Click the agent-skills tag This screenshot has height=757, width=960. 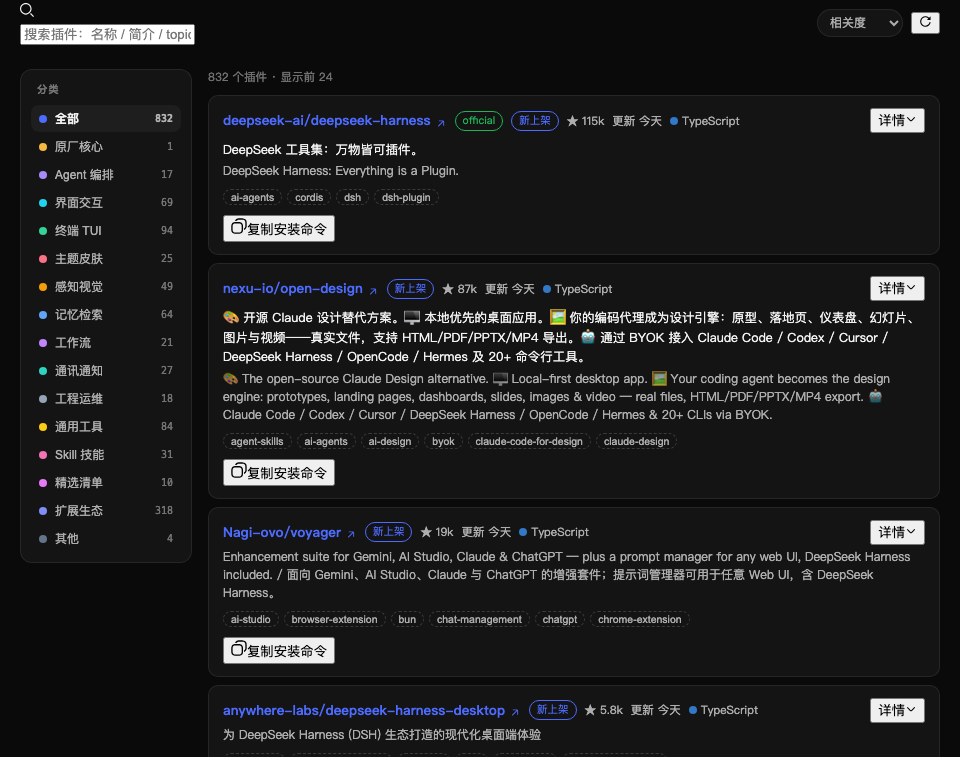point(257,441)
